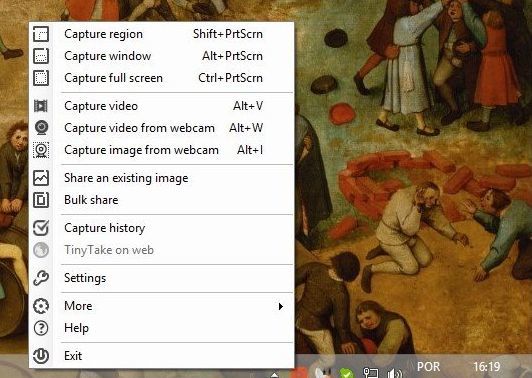
Task: Click the greyed globe TinyTake on web icon
Action: coord(41,250)
